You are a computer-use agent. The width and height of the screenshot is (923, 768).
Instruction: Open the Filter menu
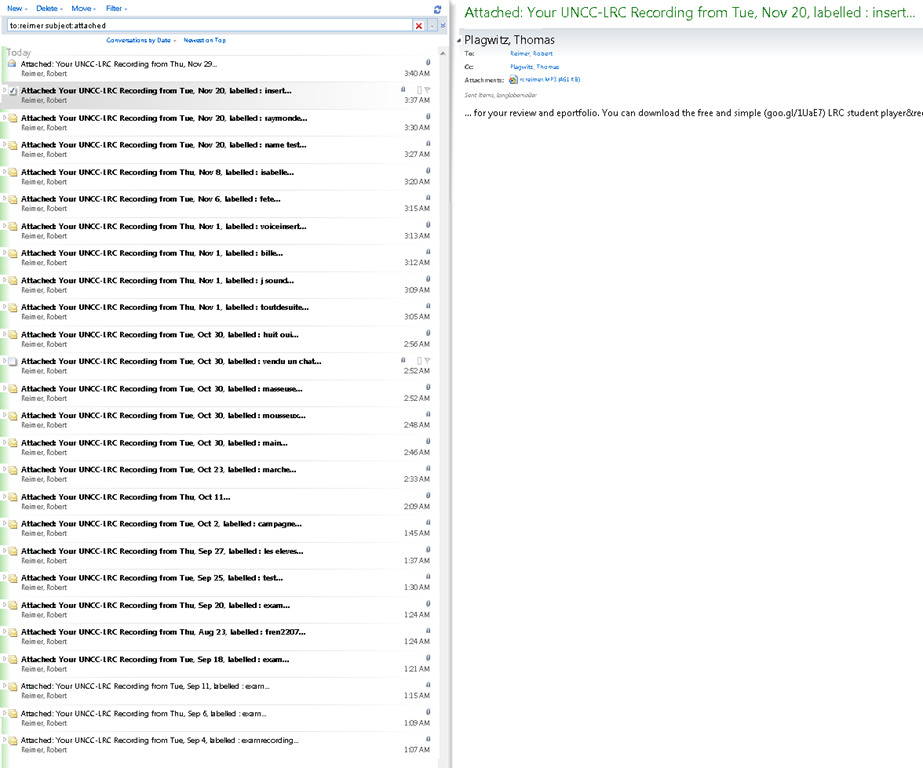click(116, 8)
